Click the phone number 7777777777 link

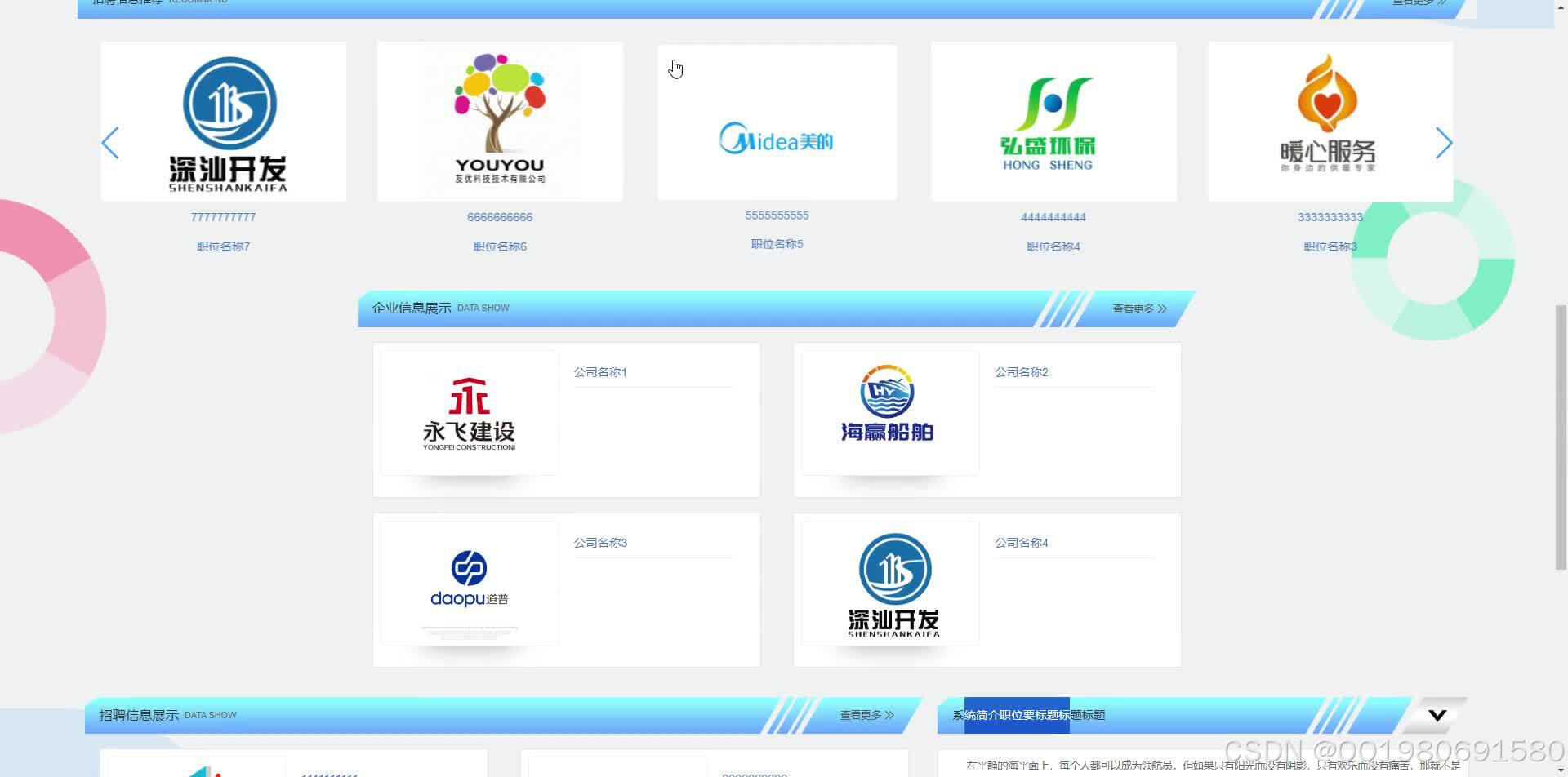tap(223, 216)
